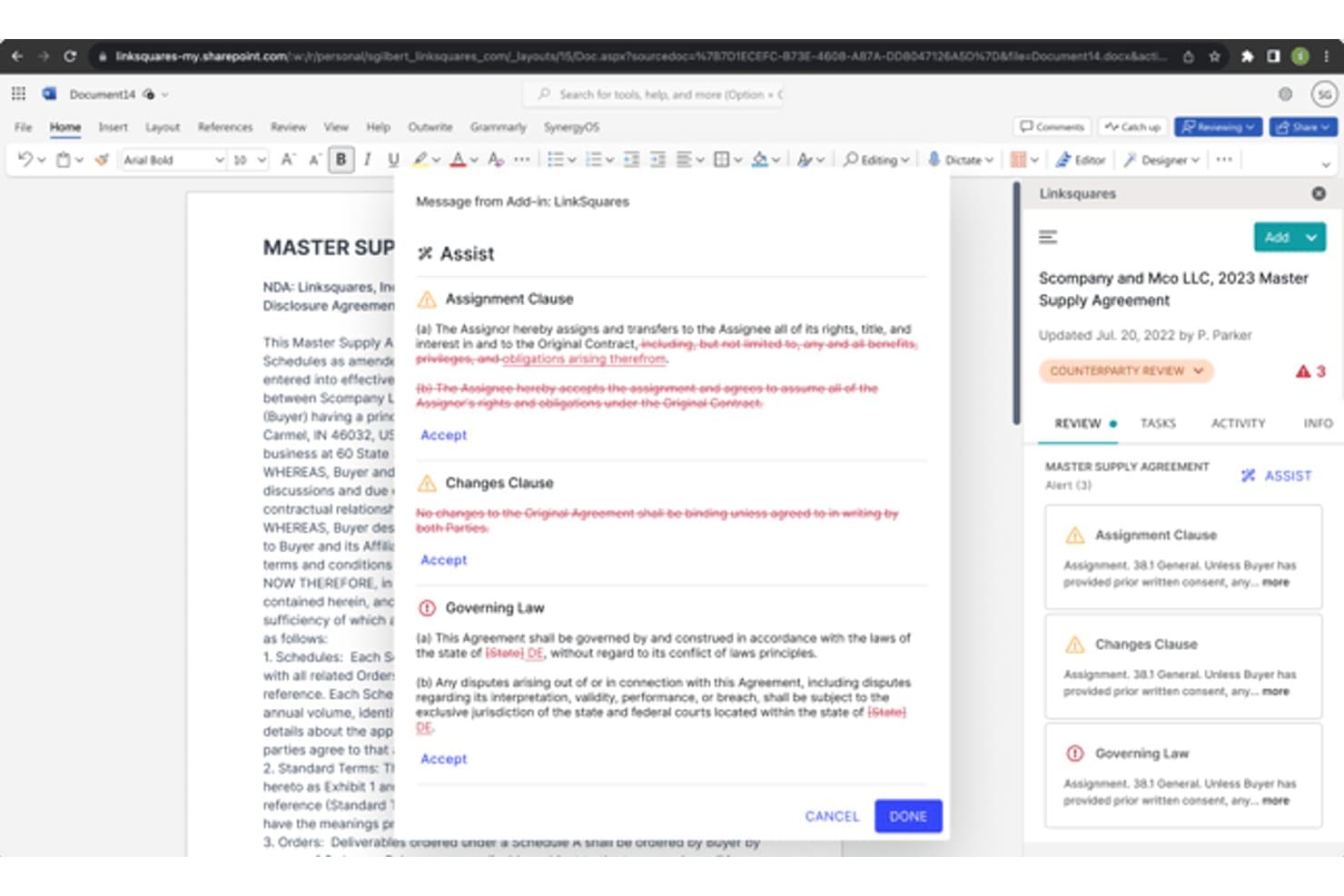This screenshot has width=1344, height=896.
Task: Toggle Italic formatting
Action: pos(367,160)
